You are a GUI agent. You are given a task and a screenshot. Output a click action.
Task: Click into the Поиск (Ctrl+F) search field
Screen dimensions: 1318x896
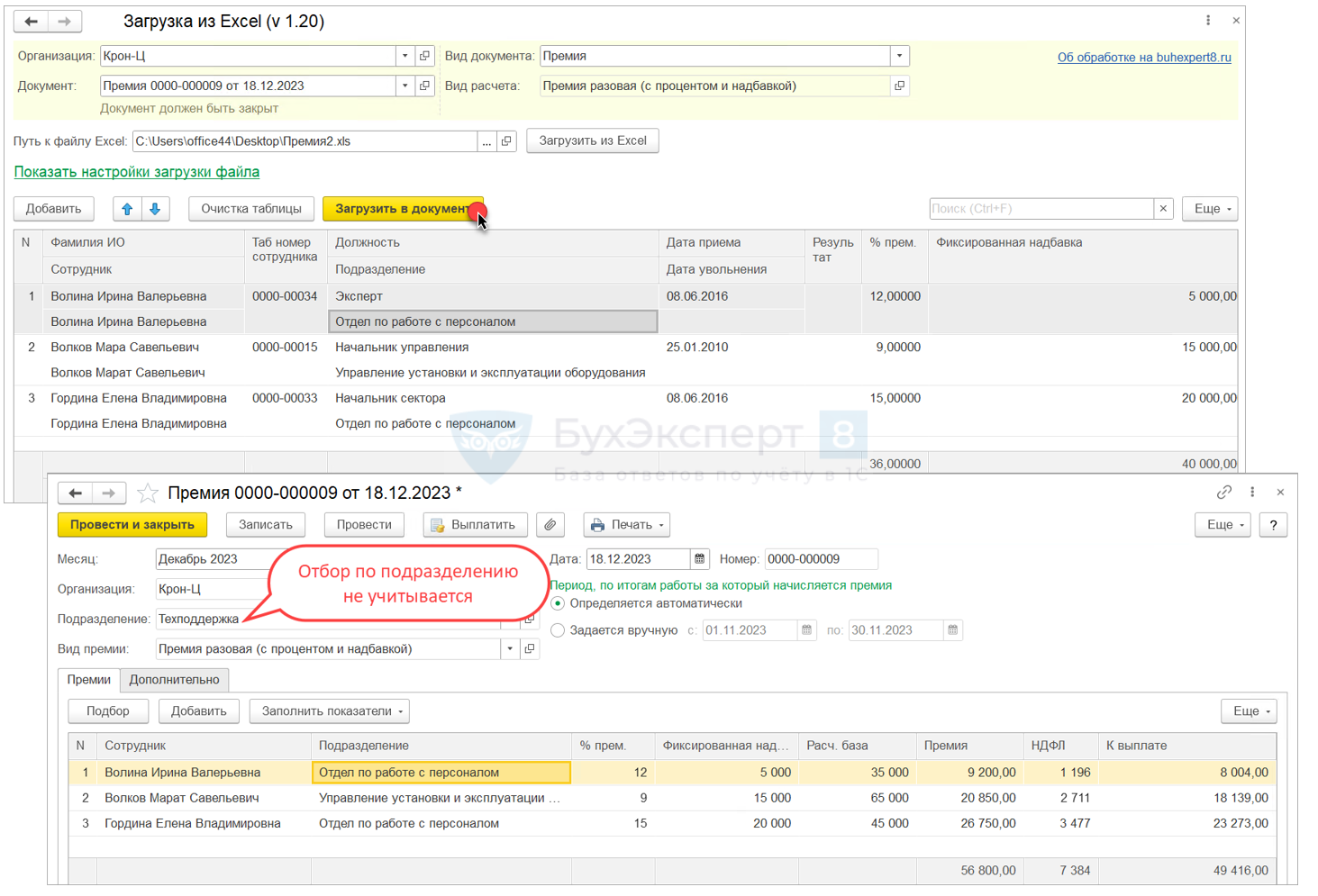pyautogui.click(x=1041, y=209)
